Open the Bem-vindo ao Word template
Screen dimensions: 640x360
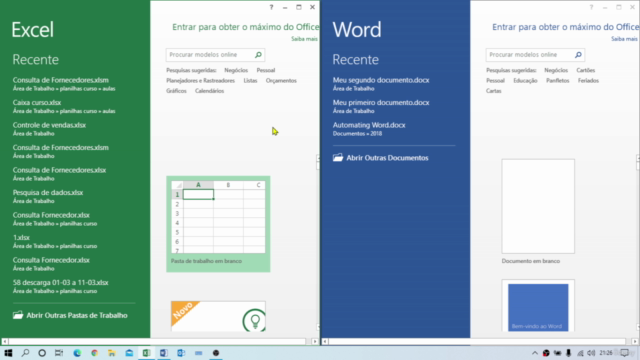coord(538,306)
